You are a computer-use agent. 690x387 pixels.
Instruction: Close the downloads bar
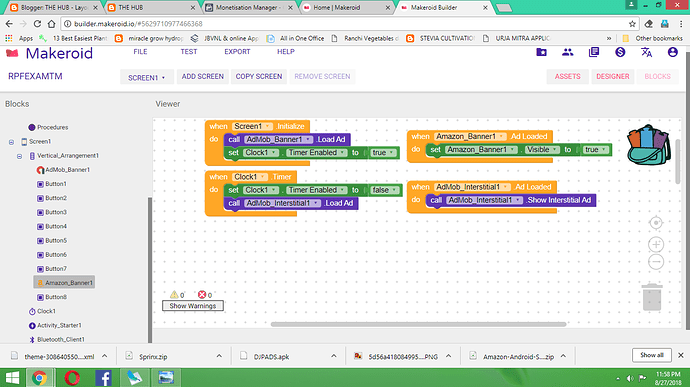[x=680, y=355]
